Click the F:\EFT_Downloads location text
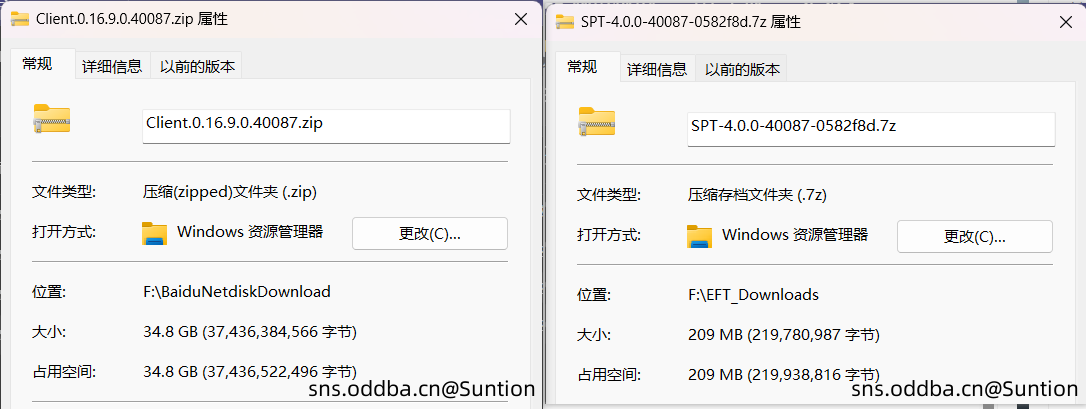 (754, 295)
